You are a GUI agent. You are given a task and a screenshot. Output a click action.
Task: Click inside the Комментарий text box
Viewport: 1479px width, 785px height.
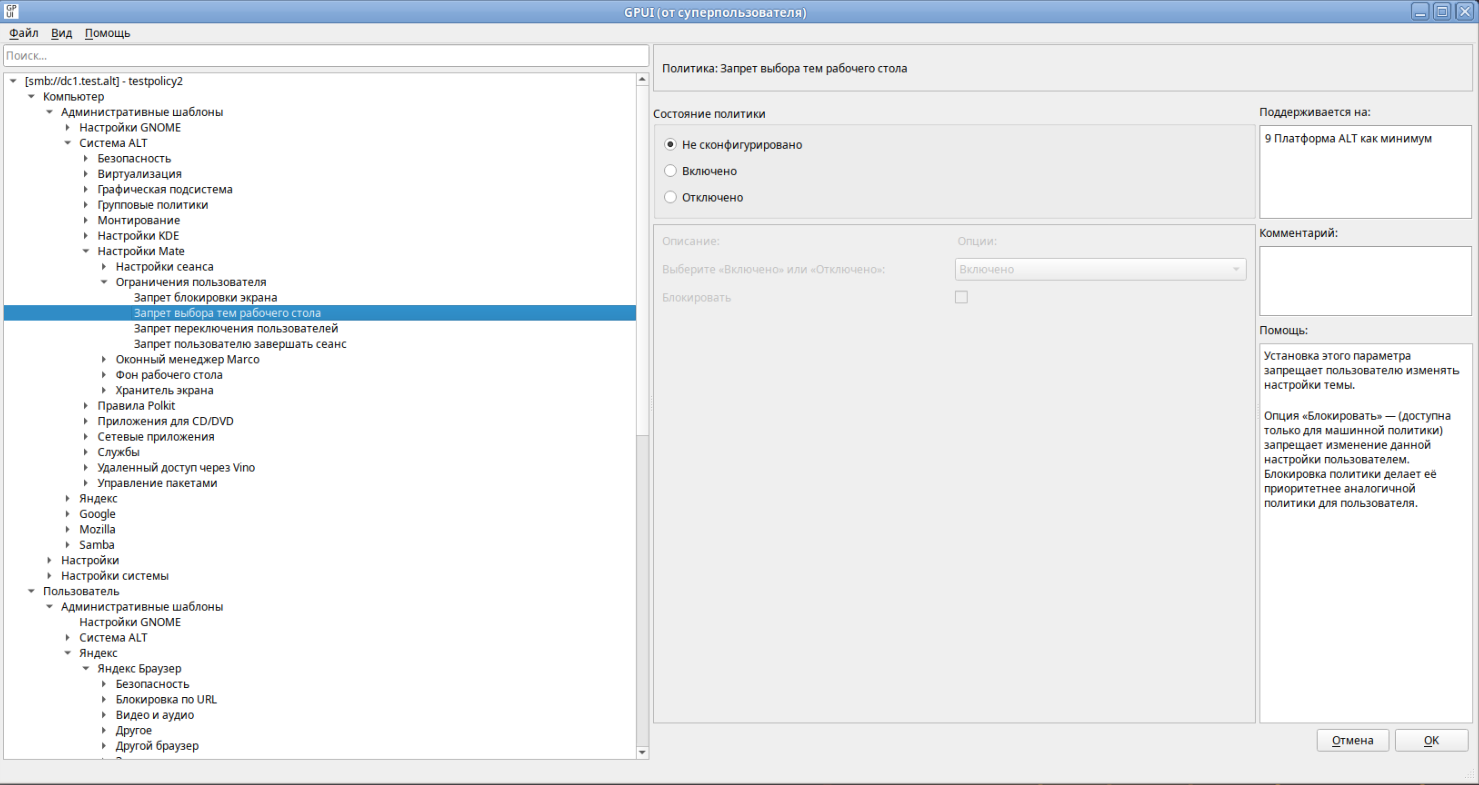point(1365,281)
